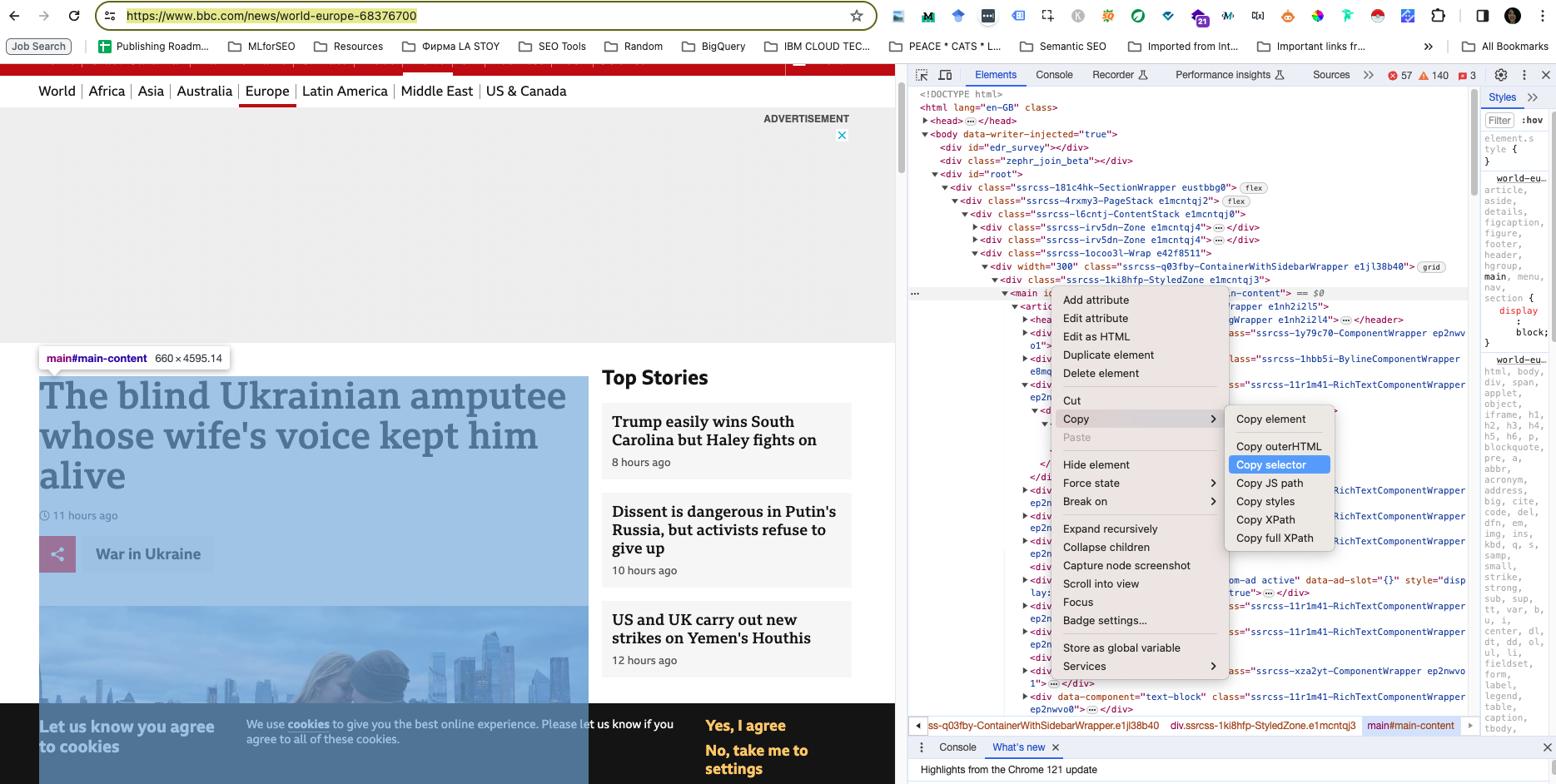This screenshot has width=1556, height=784.
Task: Click the Pokeball extension icon
Action: 1378,16
